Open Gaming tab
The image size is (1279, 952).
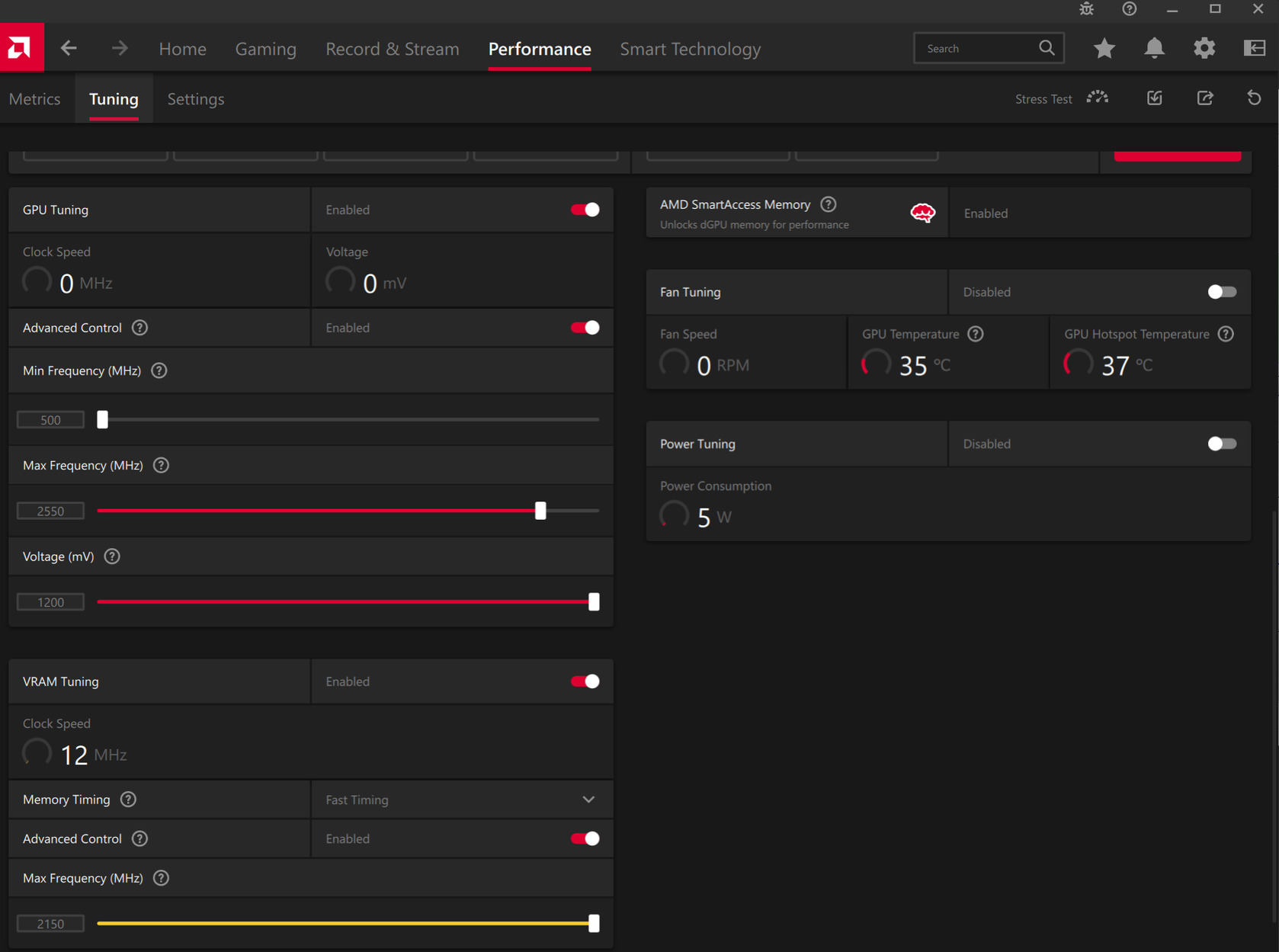265,49
